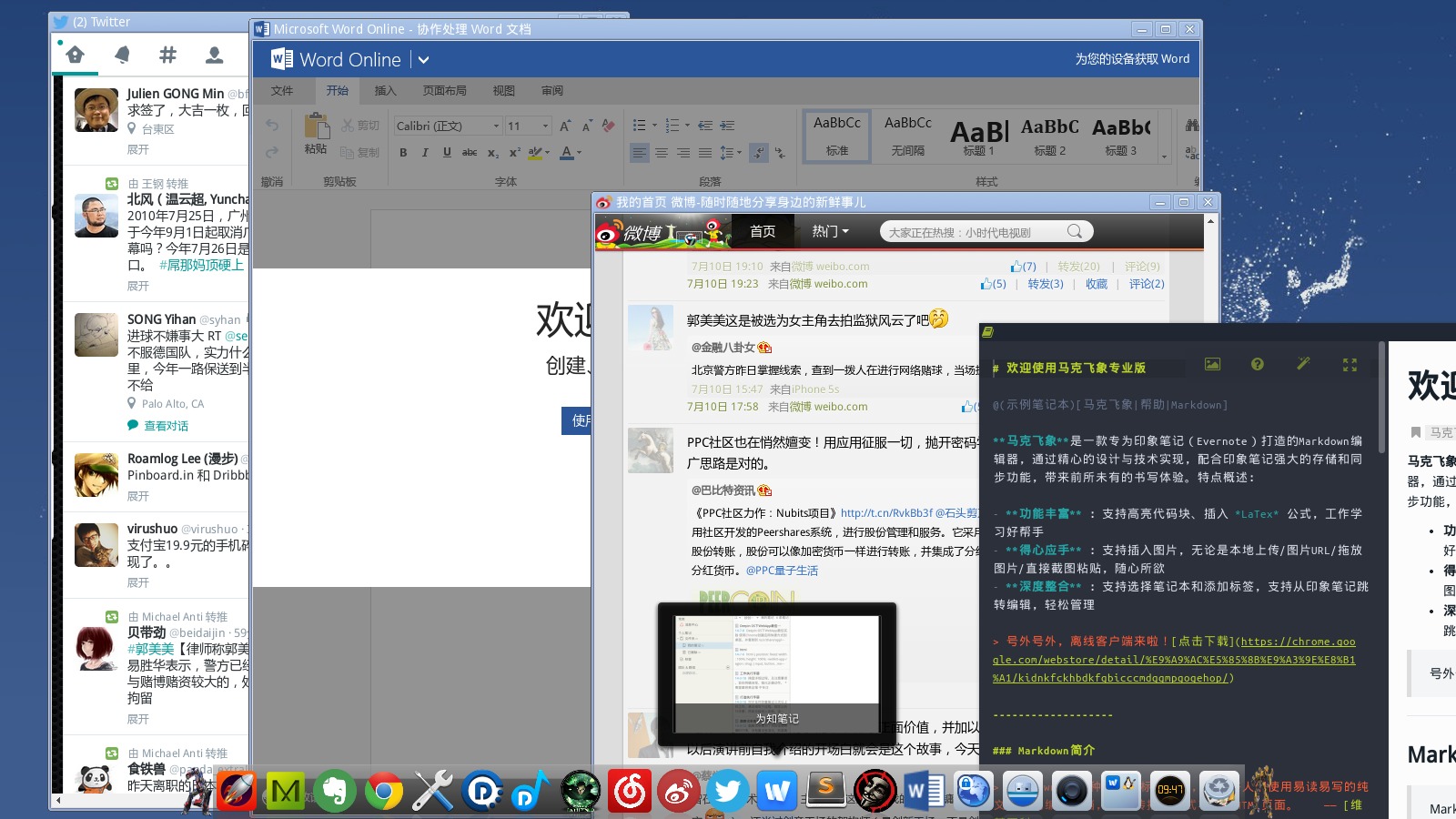Decrease paragraph indent in Word
The image size is (1456, 819).
point(705,126)
